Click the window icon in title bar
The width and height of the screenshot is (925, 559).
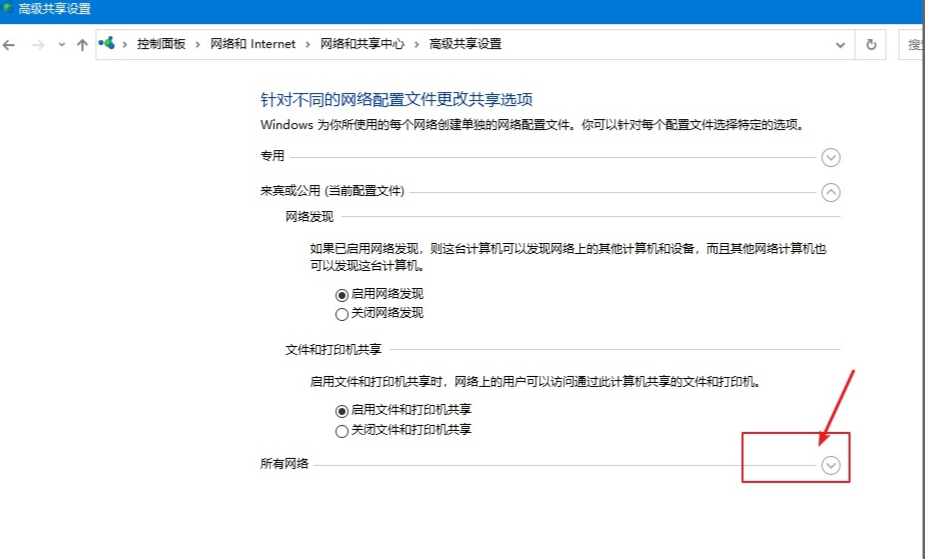point(9,9)
